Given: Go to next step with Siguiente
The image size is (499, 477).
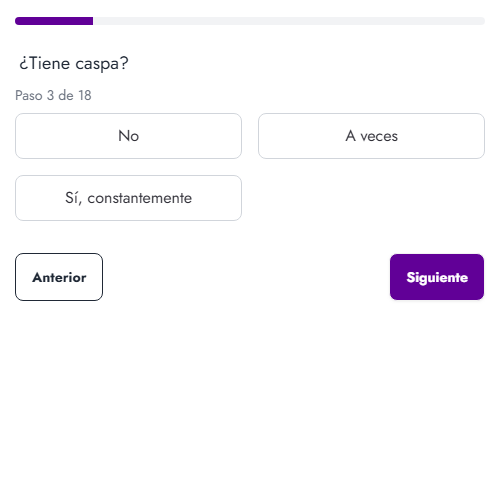Looking at the screenshot, I should (x=437, y=277).
